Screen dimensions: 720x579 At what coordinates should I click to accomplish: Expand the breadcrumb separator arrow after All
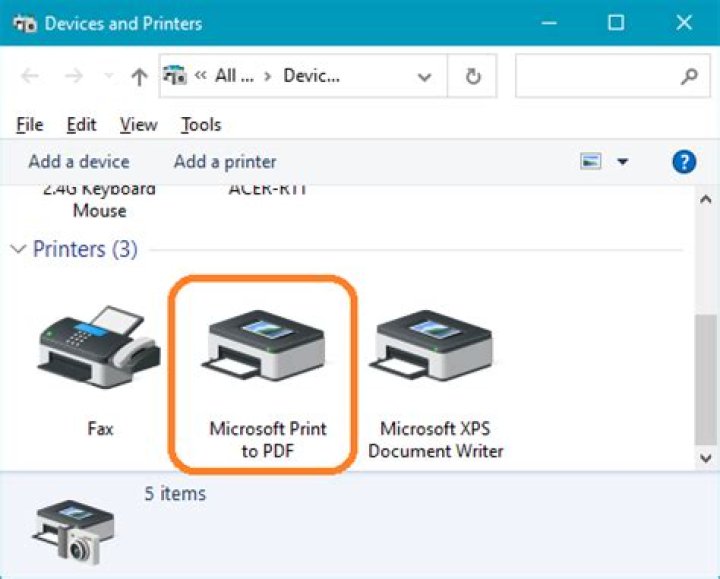coord(268,76)
